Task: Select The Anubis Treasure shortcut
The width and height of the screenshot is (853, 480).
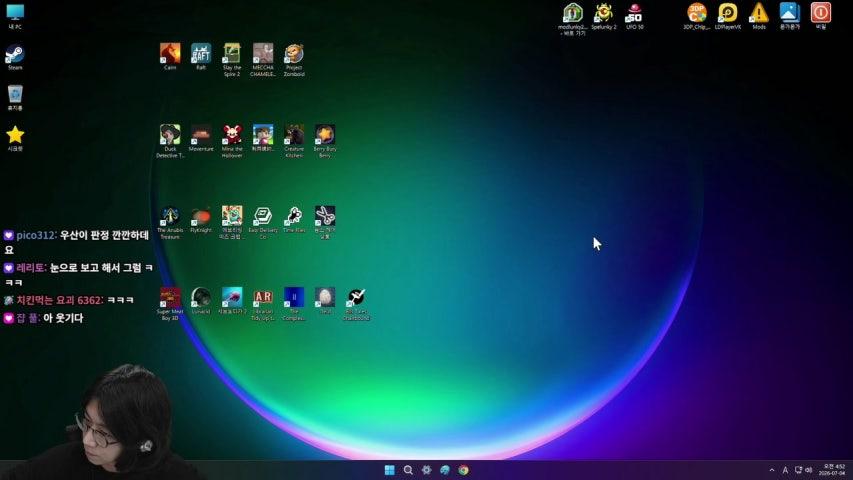Action: (170, 222)
